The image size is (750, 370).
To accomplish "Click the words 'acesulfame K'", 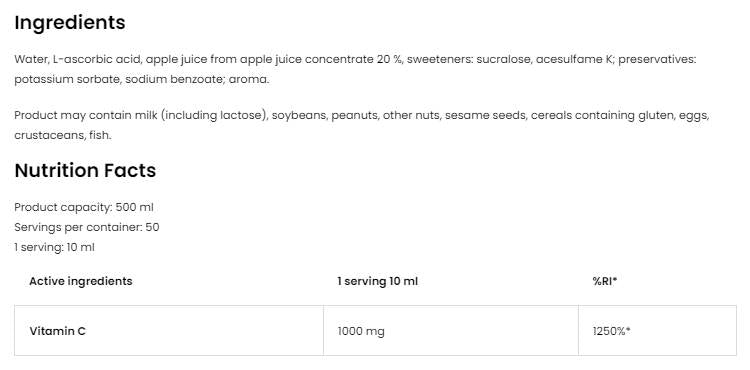I will [x=574, y=59].
